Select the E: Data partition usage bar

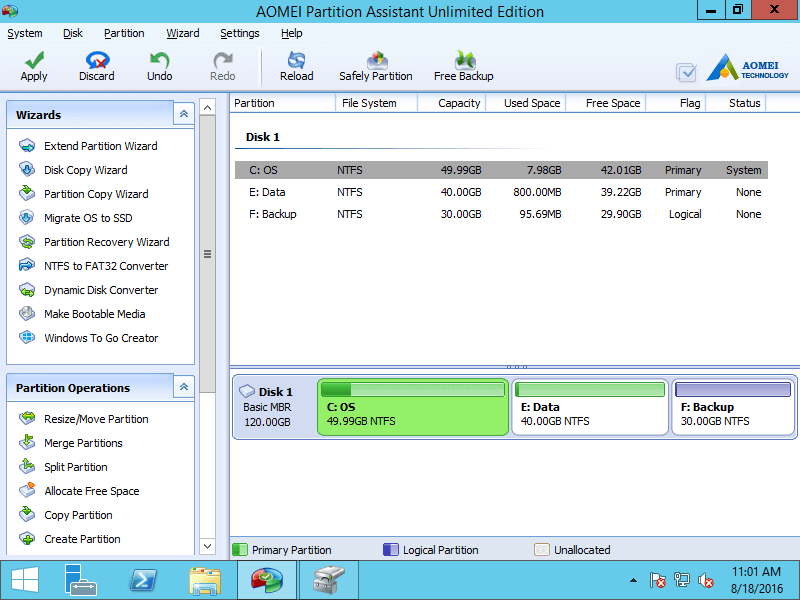590,389
